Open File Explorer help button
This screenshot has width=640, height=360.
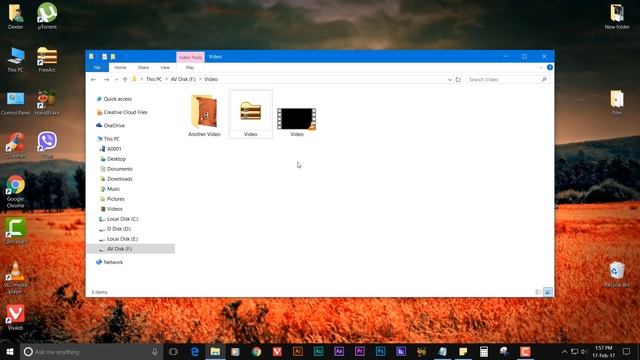tap(550, 67)
